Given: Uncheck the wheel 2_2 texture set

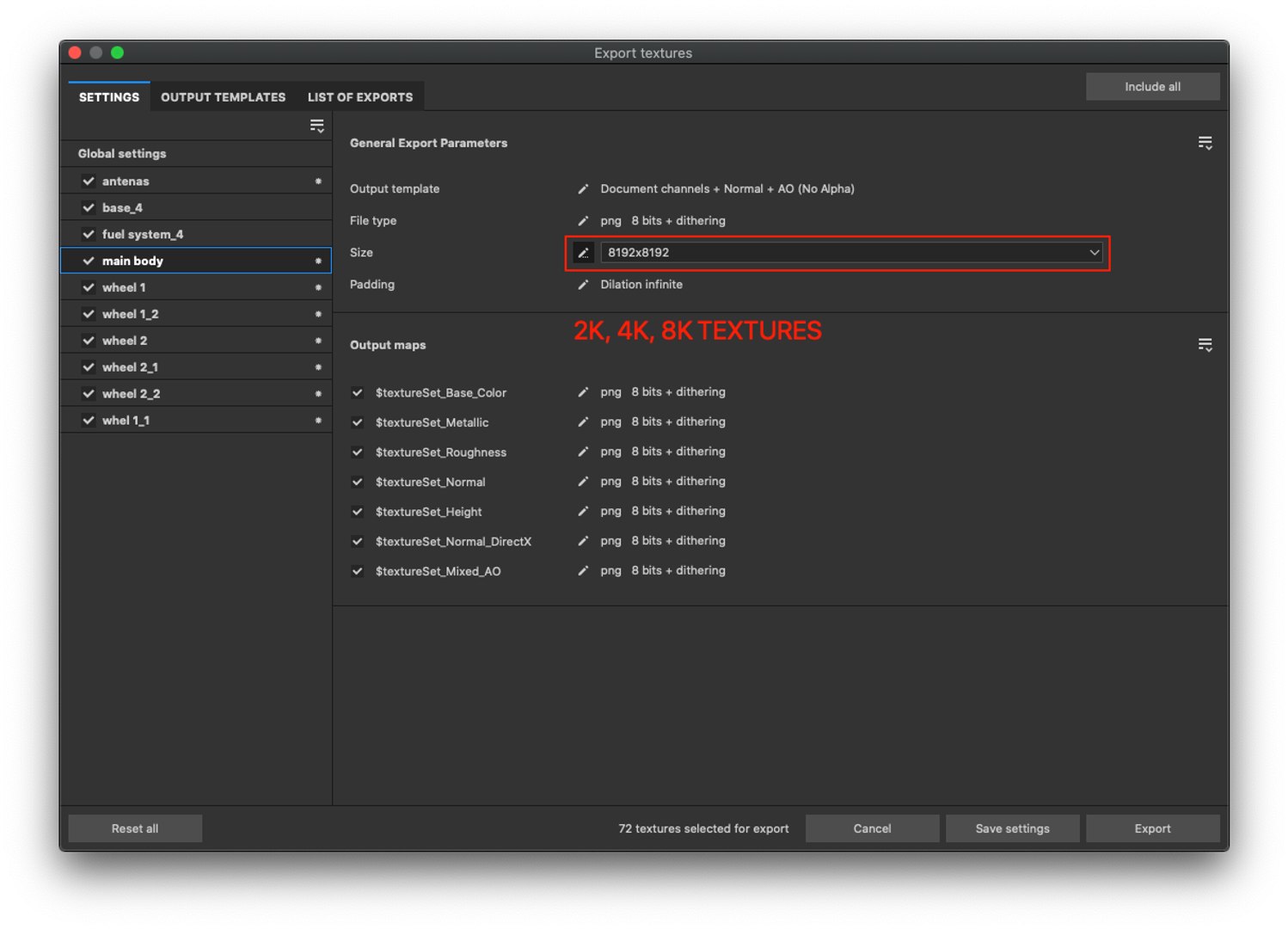Looking at the screenshot, I should pos(89,394).
